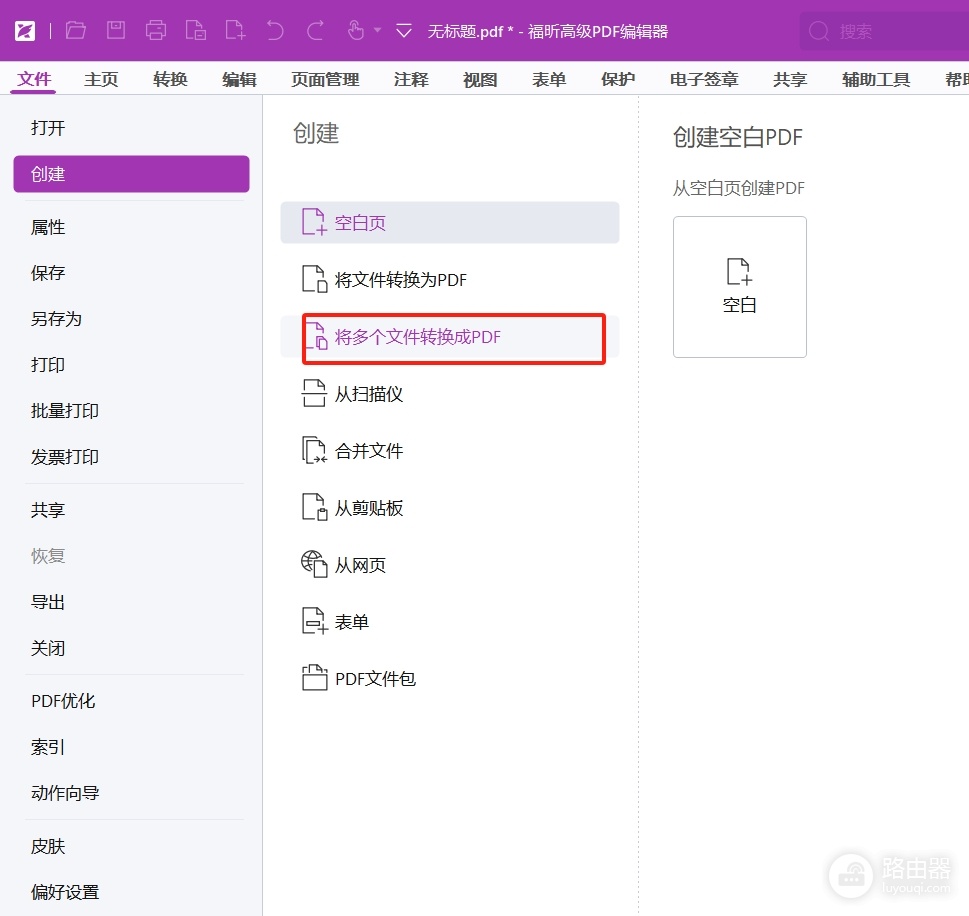
Task: Switch to the 主页 tab
Action: click(101, 79)
